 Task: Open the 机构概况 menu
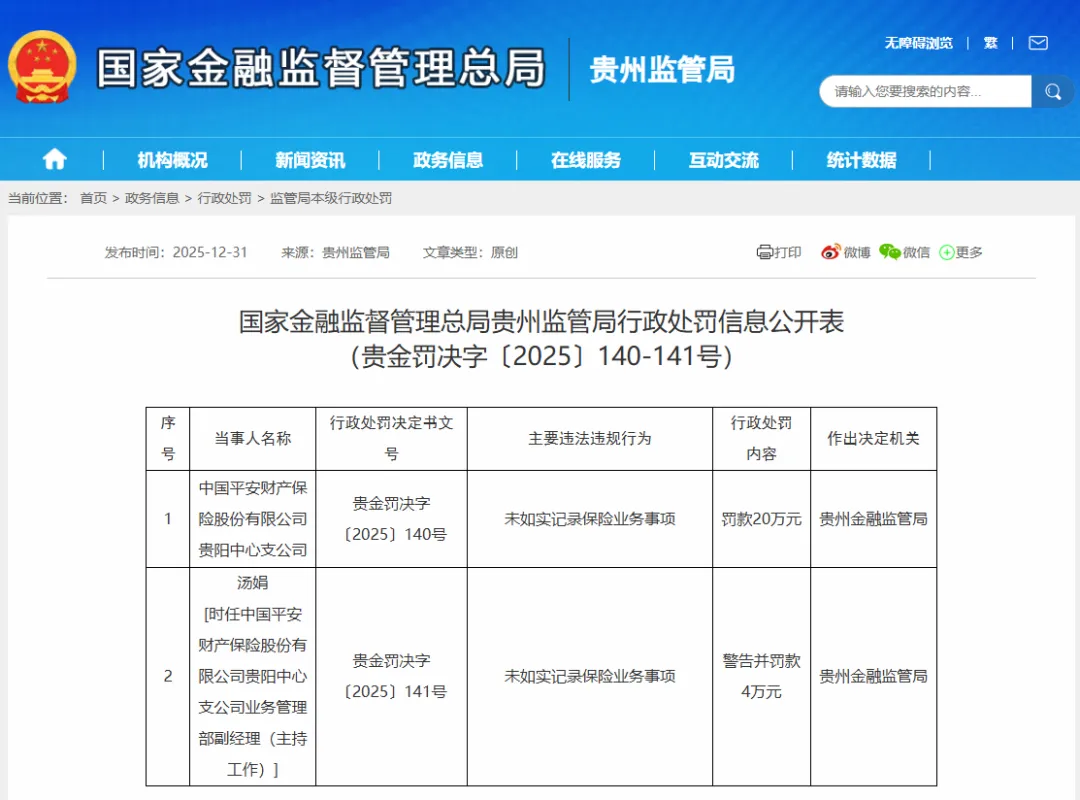pyautogui.click(x=172, y=161)
